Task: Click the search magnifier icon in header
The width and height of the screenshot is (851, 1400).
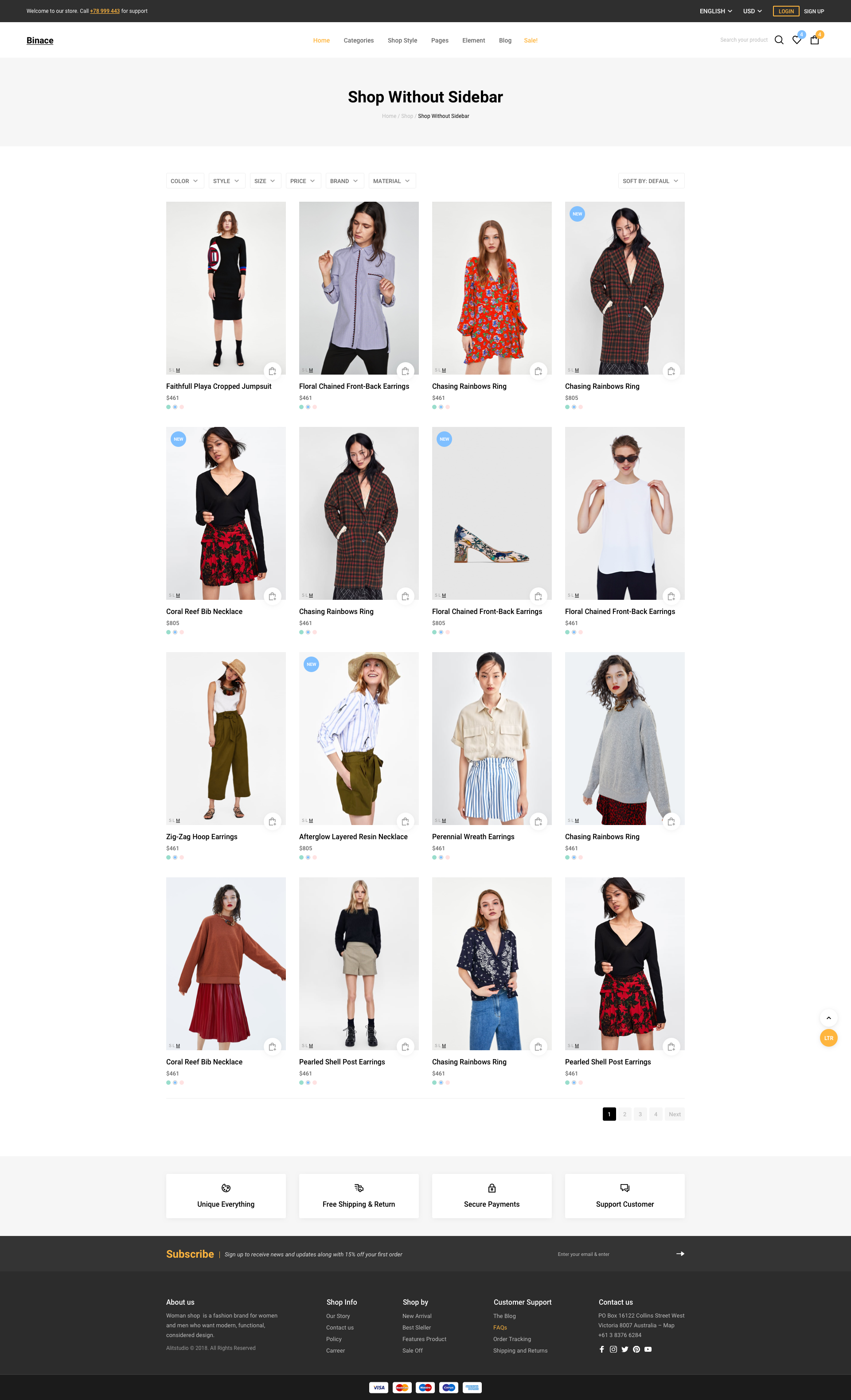Action: (779, 40)
